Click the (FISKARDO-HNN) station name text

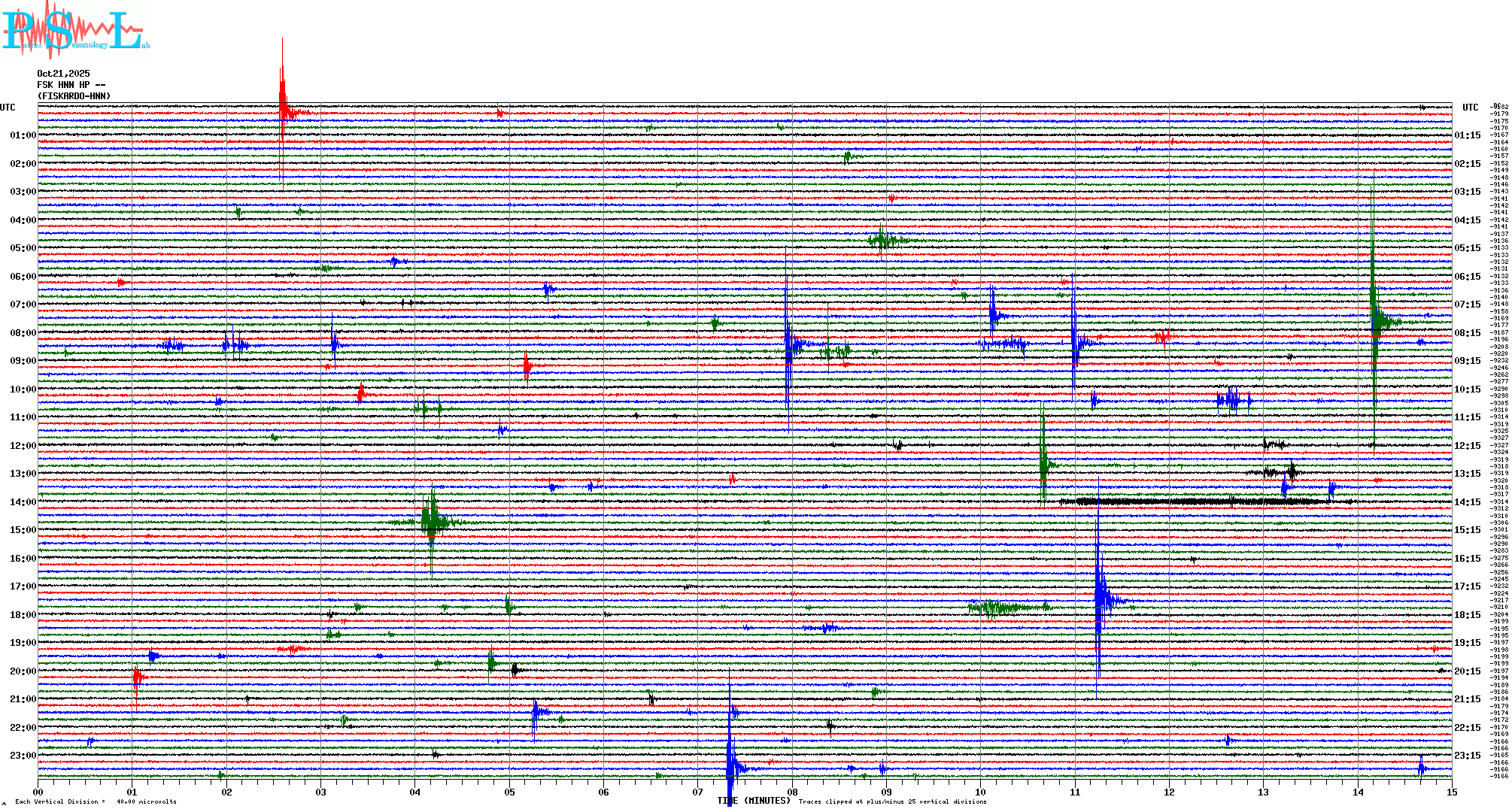(74, 96)
